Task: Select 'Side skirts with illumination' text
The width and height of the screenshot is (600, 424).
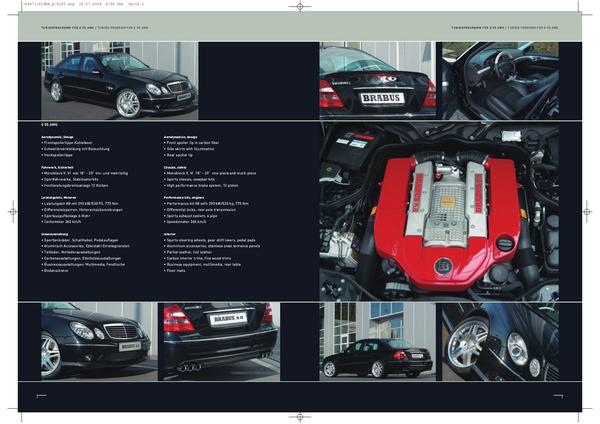Action: pyautogui.click(x=190, y=149)
